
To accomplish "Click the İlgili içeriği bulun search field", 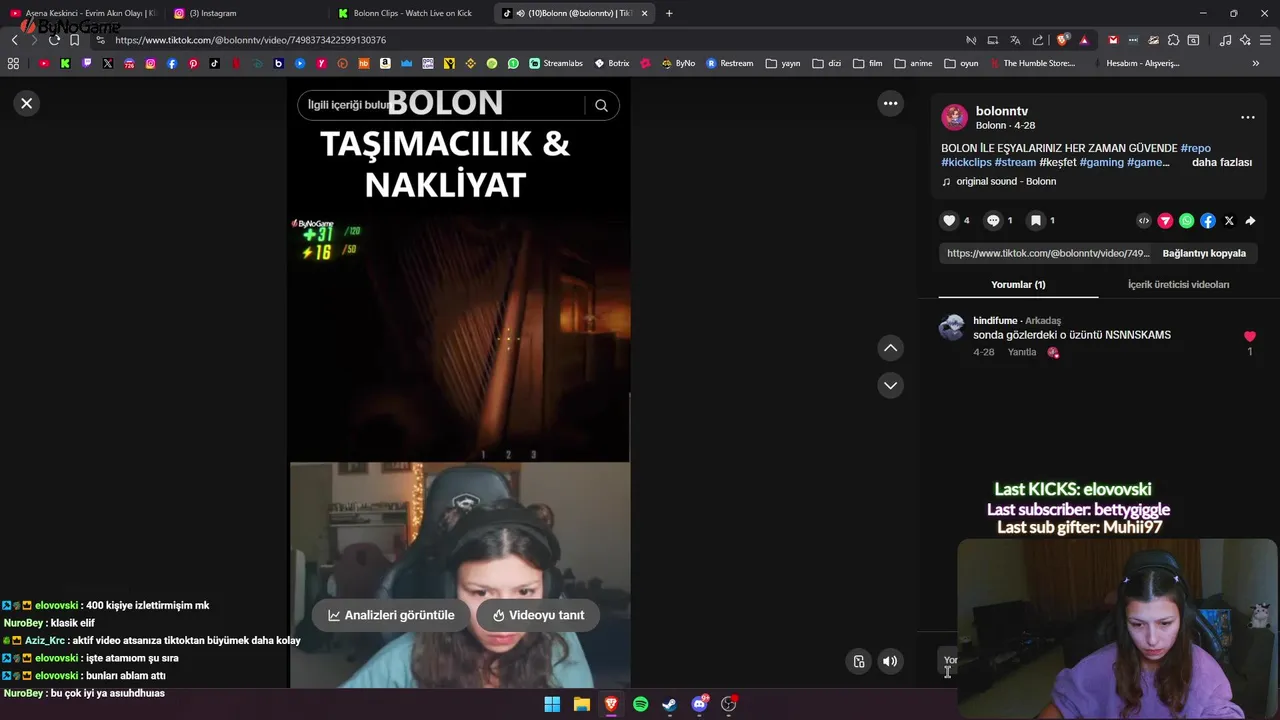I will tap(440, 105).
